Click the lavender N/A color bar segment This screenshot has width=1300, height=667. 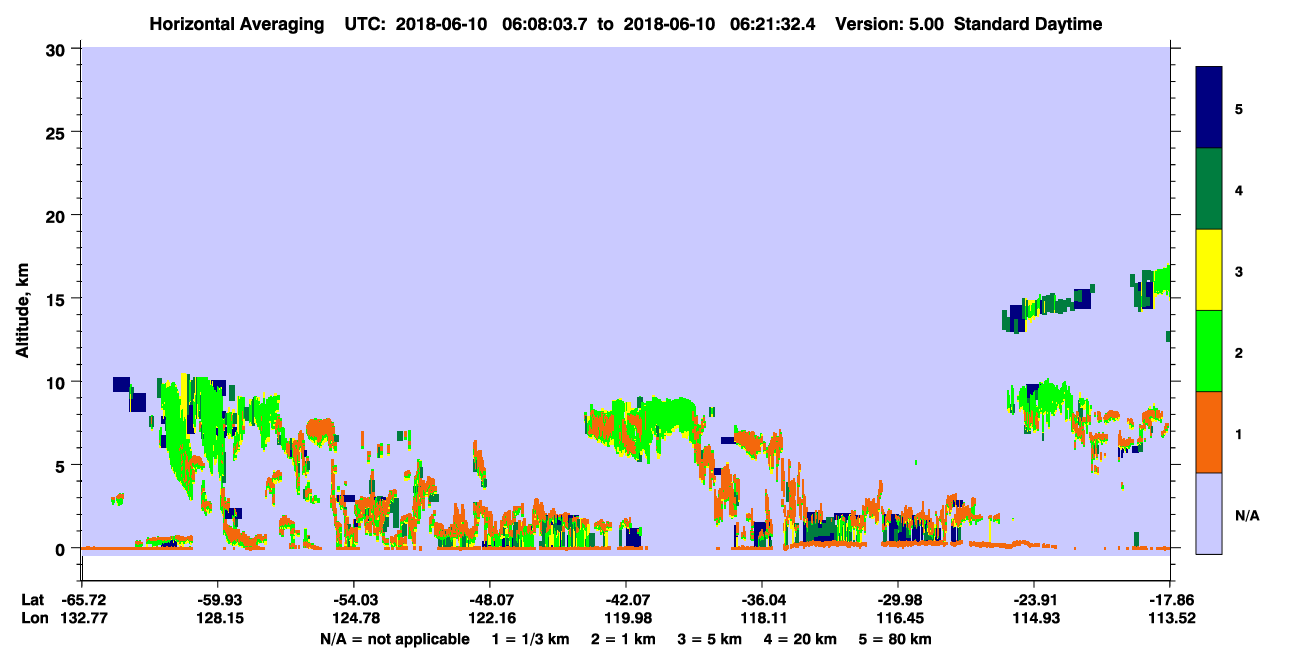click(x=1209, y=513)
